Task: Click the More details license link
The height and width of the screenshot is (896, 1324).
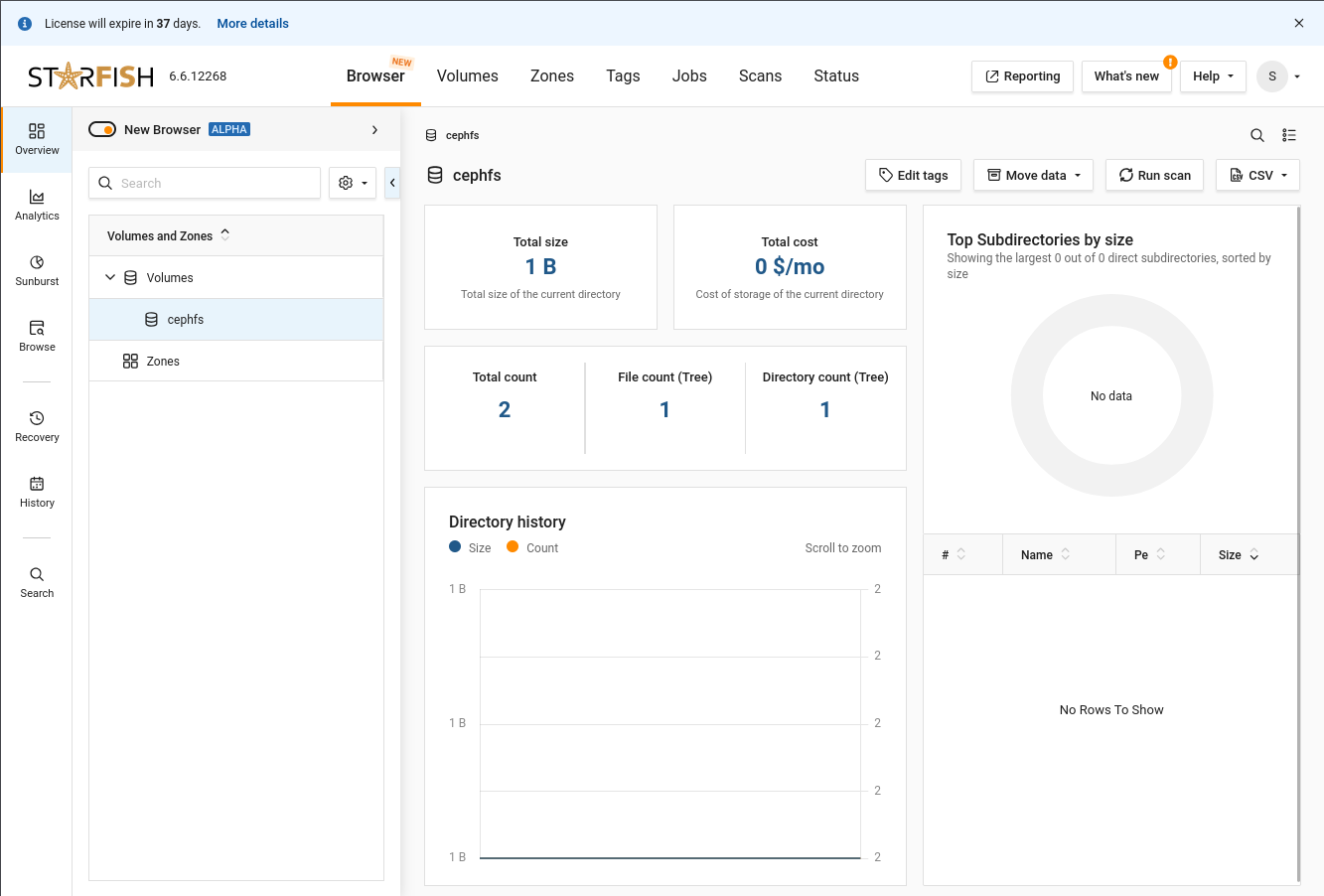Action: (x=252, y=23)
